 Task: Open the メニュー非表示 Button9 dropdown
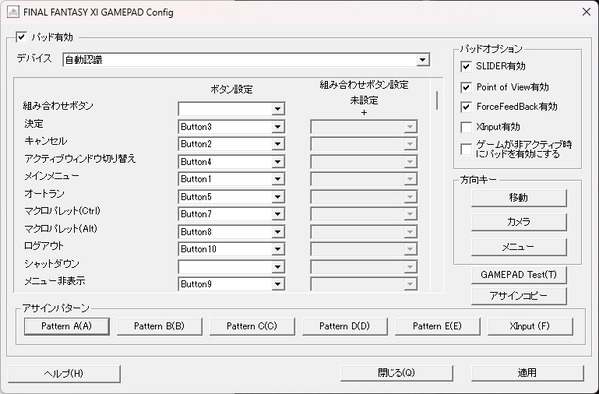click(231, 284)
